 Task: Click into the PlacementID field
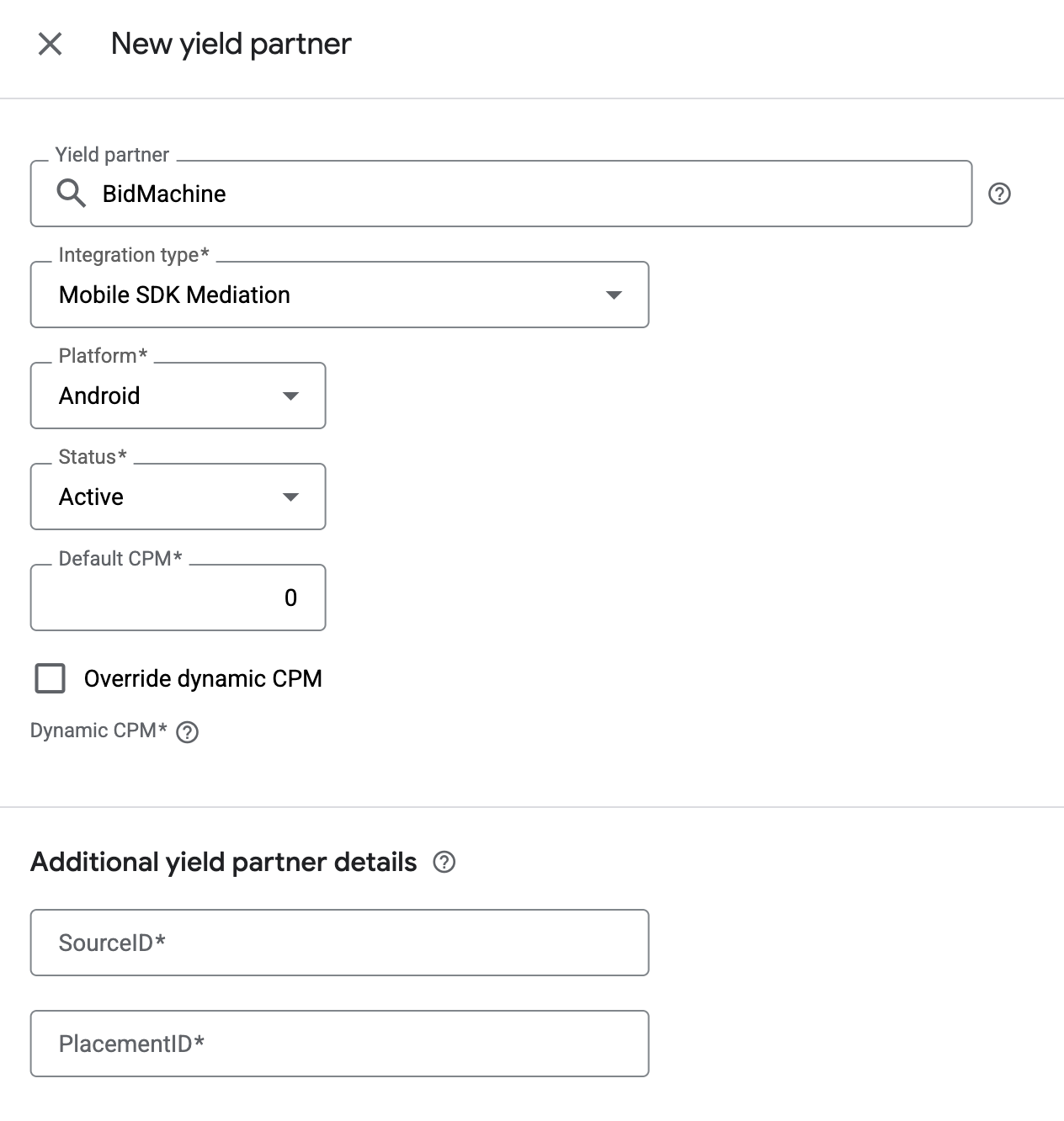339,1044
